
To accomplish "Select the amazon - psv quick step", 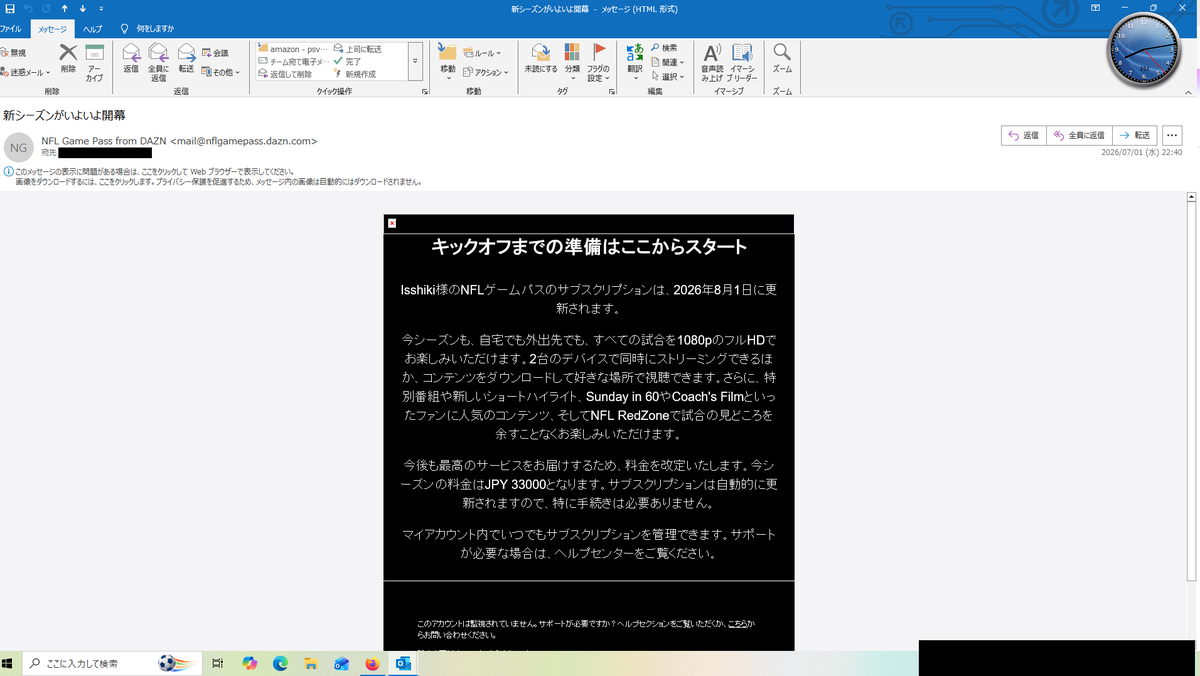I will click(x=292, y=48).
